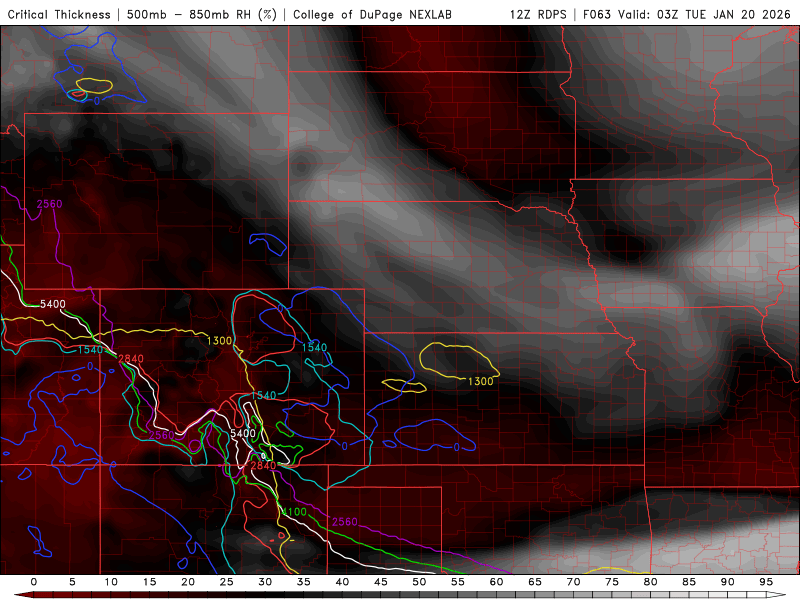Click the color bar scale value "15"
Screen dimensions: 800x600
[x=149, y=582]
